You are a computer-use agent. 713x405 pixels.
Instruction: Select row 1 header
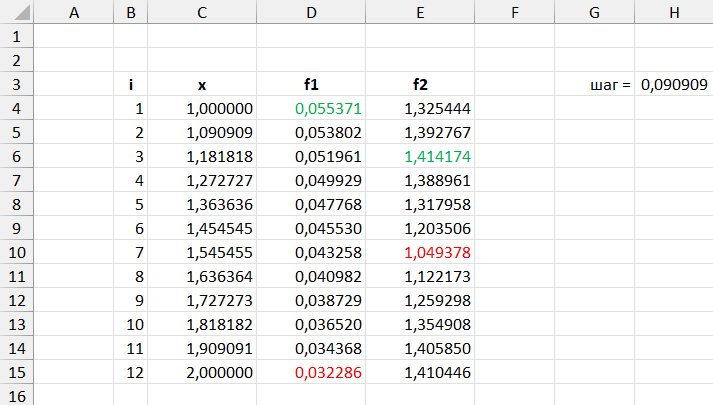coord(17,36)
